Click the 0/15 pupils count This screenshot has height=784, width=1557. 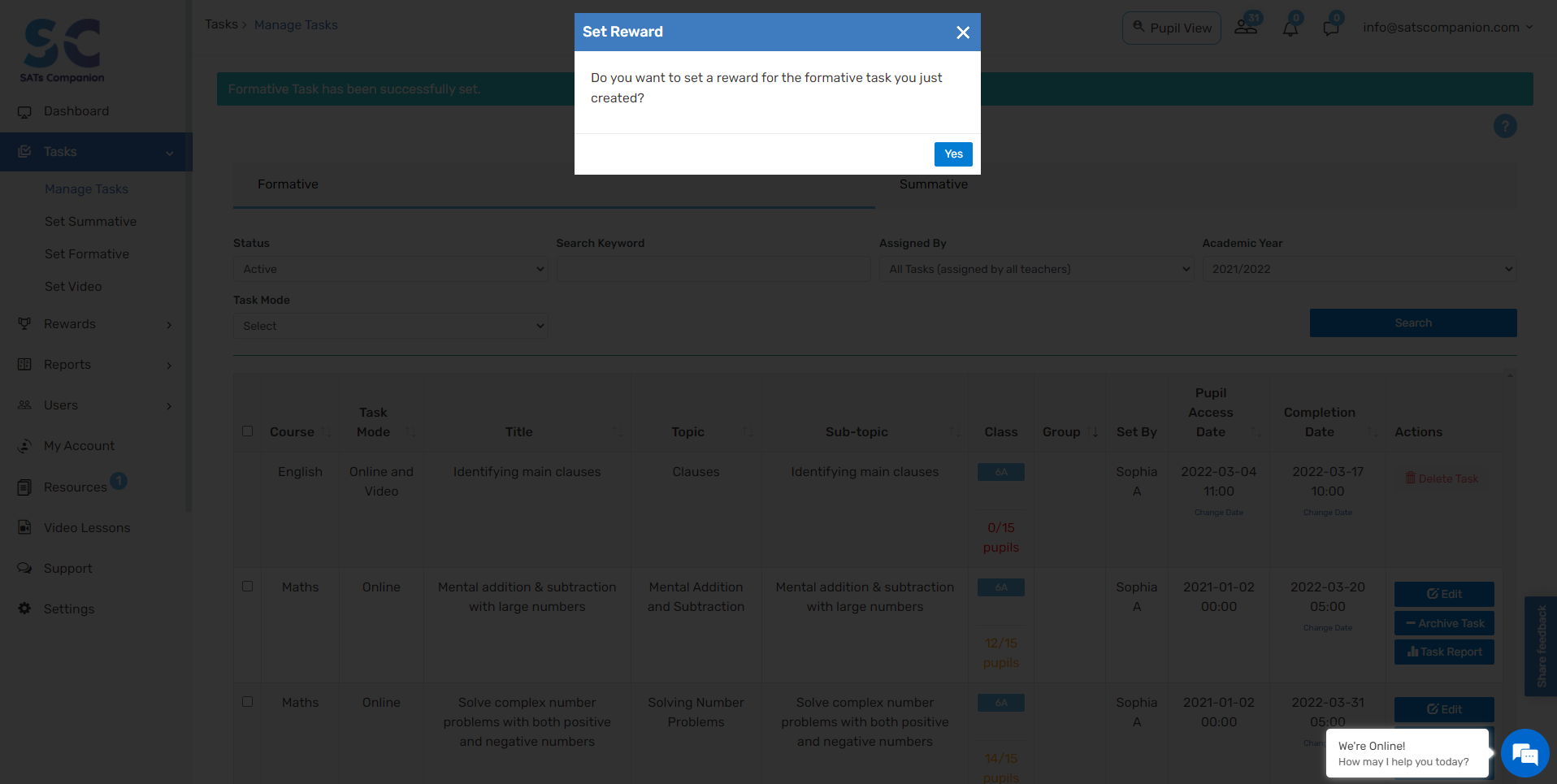tap(1001, 538)
